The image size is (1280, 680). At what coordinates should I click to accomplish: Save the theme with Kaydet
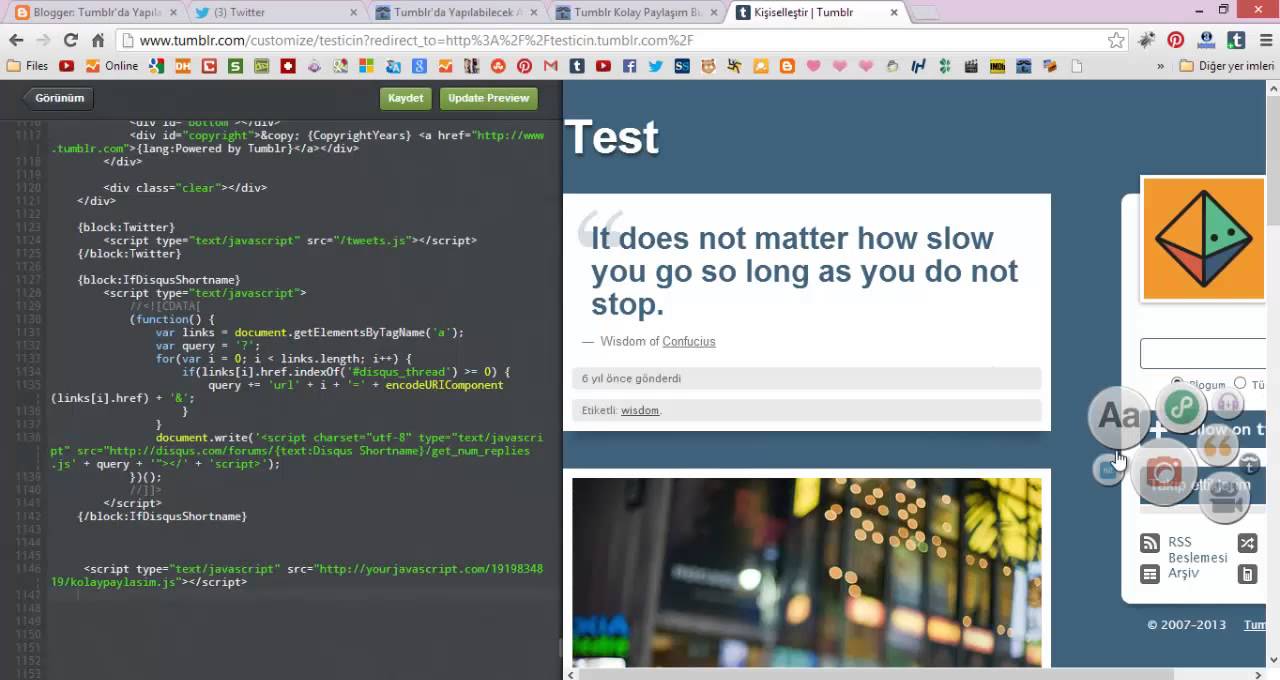click(405, 98)
